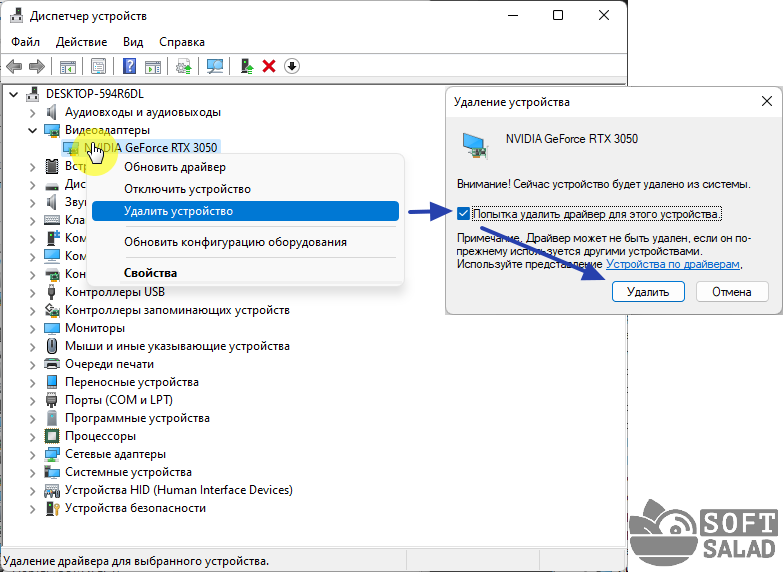This screenshot has width=783, height=572.
Task: Open 'Устройства по драйверам' link
Action: tap(673, 264)
